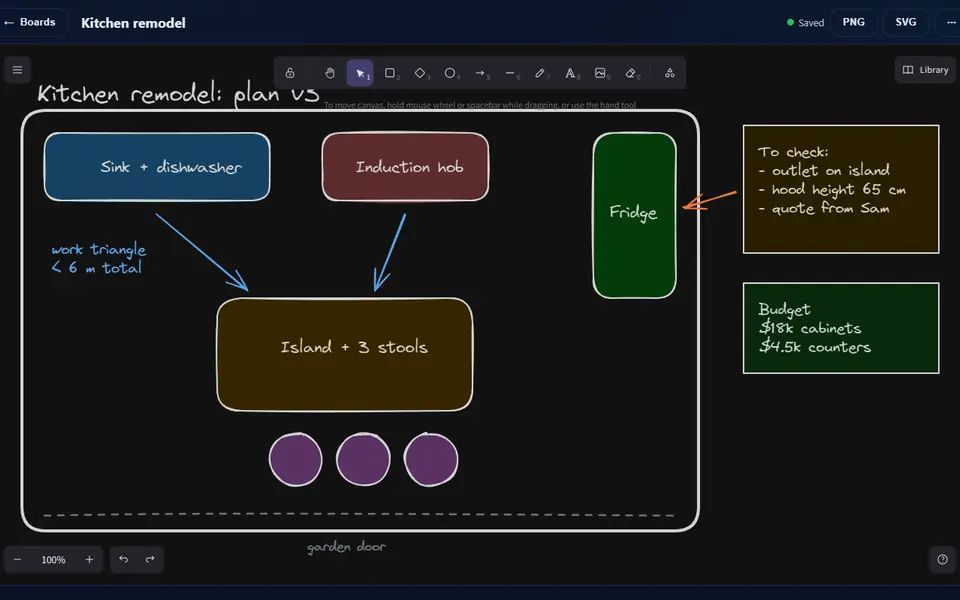Redo the last undone action

(x=150, y=560)
